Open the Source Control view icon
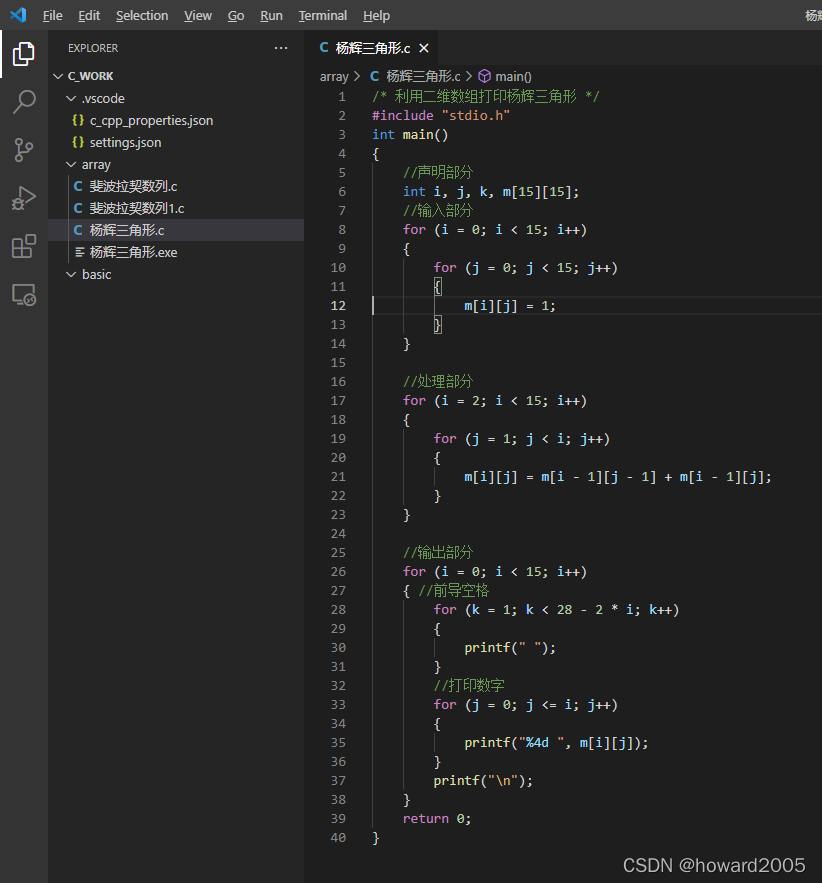Viewport: 822px width, 883px height. pos(24,150)
